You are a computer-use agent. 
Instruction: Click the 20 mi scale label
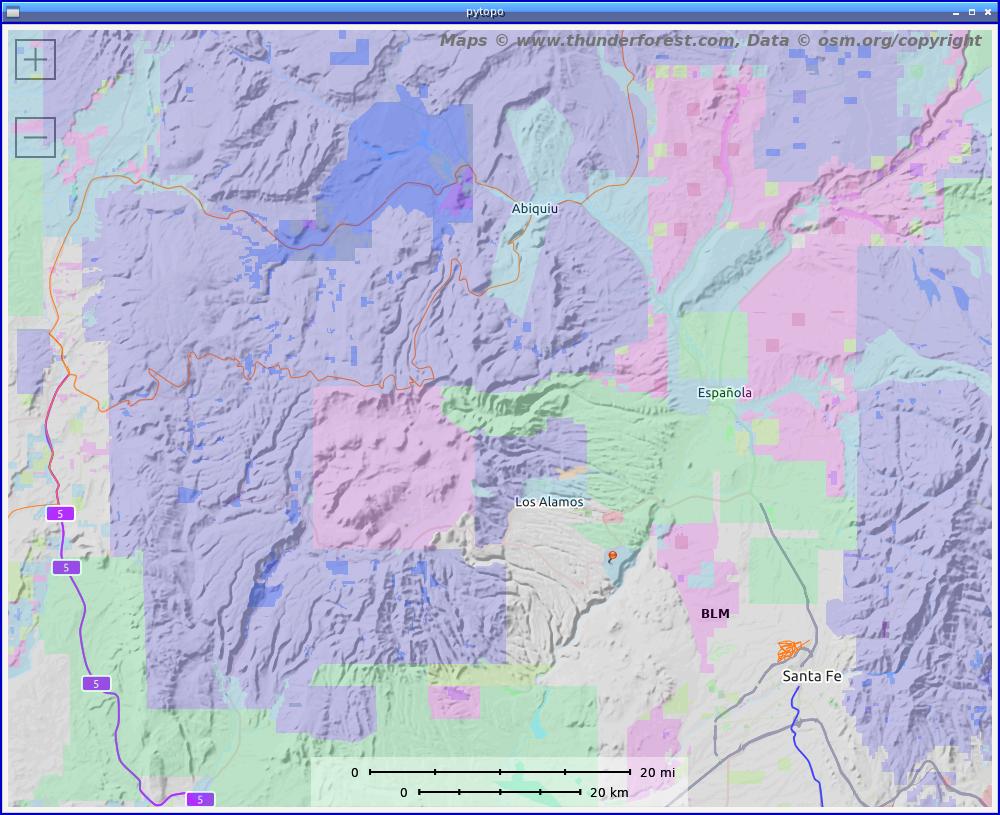click(658, 772)
